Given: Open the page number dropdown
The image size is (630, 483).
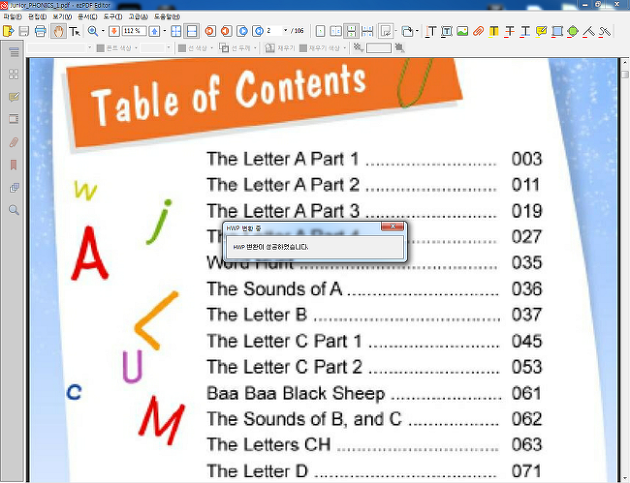Looking at the screenshot, I should (x=286, y=31).
